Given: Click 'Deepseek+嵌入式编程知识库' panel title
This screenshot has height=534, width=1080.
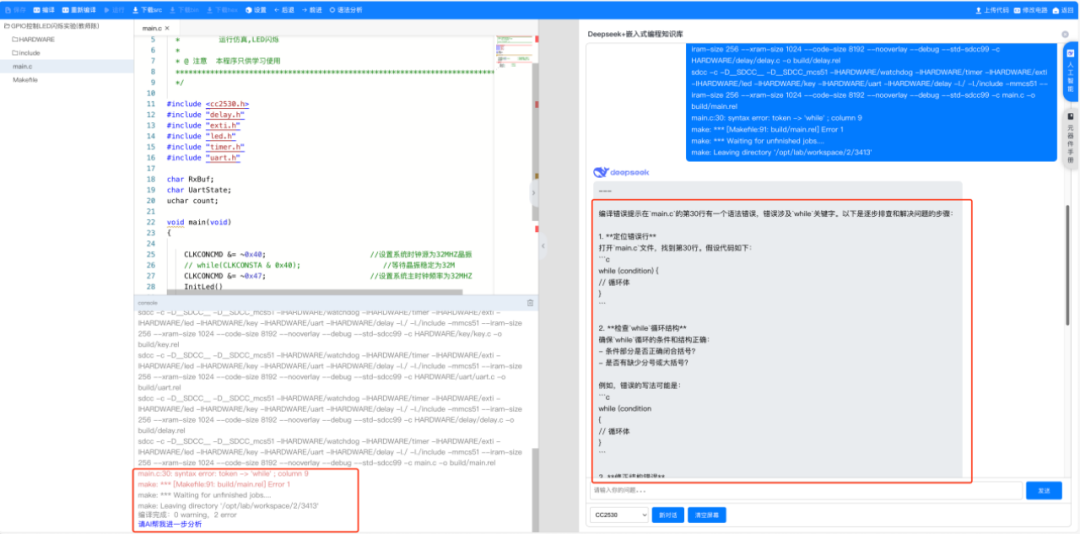Looking at the screenshot, I should click(635, 34).
